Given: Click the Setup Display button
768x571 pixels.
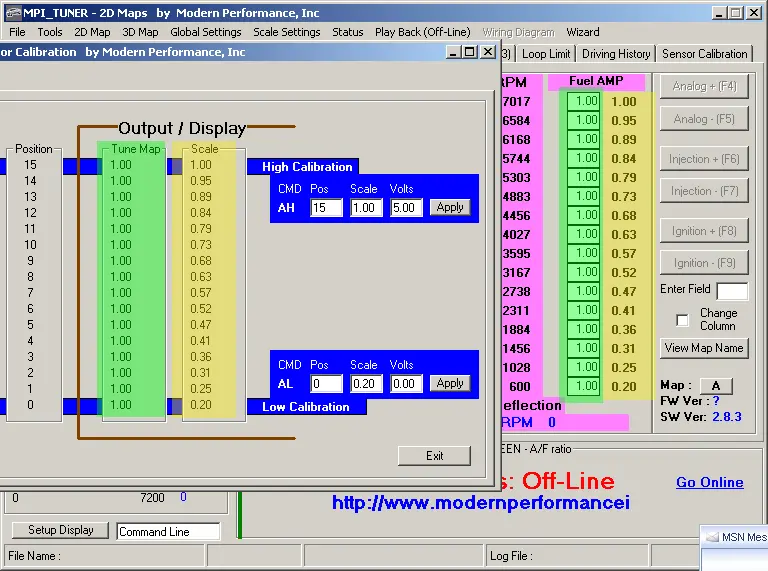Looking at the screenshot, I should pos(60,530).
